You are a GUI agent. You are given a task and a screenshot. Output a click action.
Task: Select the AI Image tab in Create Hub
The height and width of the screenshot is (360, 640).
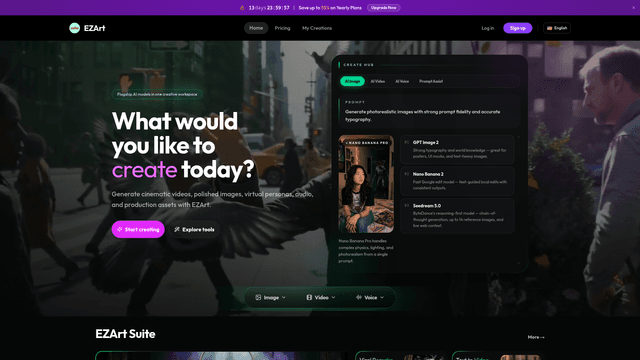pyautogui.click(x=352, y=81)
